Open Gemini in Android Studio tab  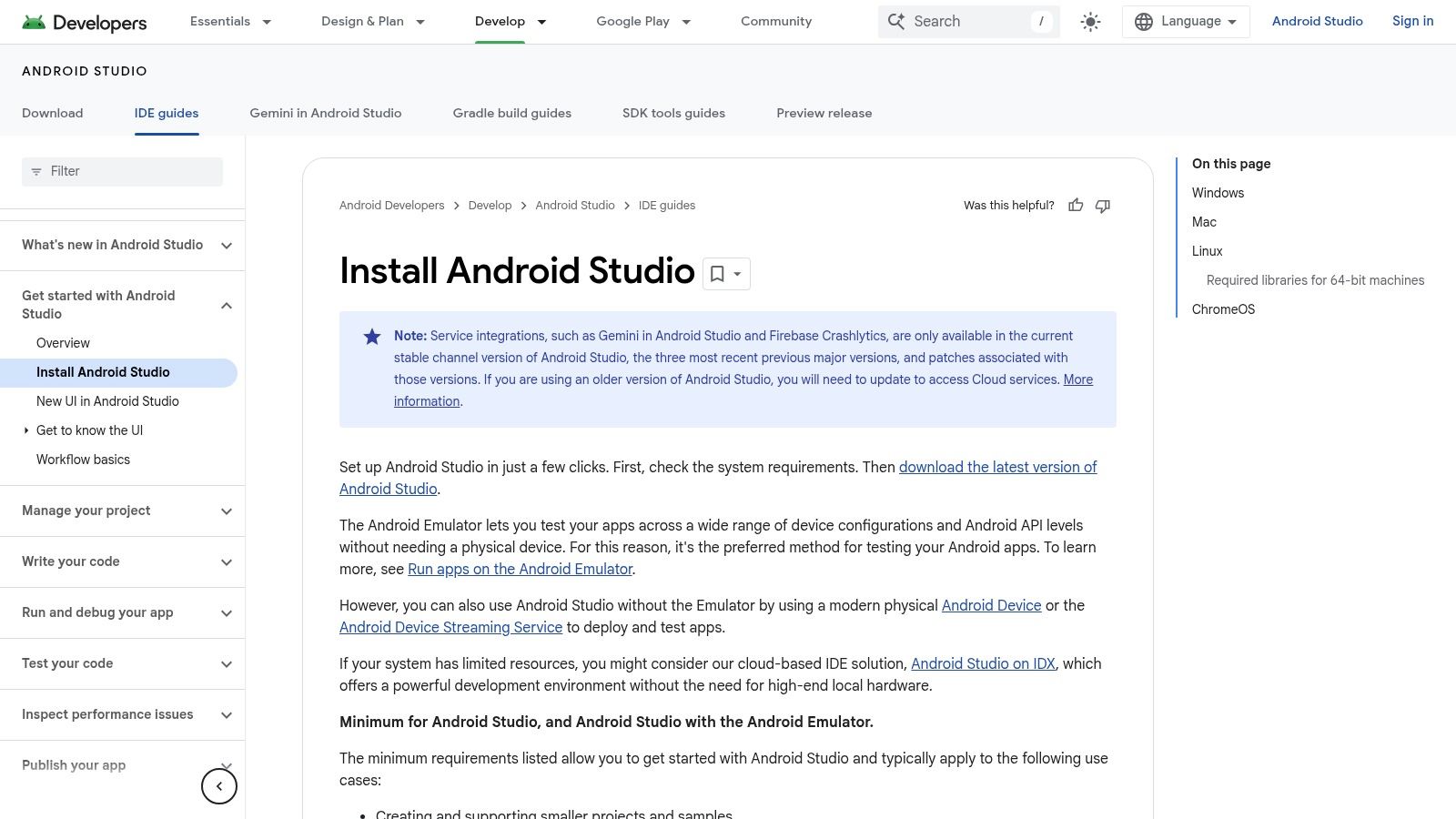[326, 114]
